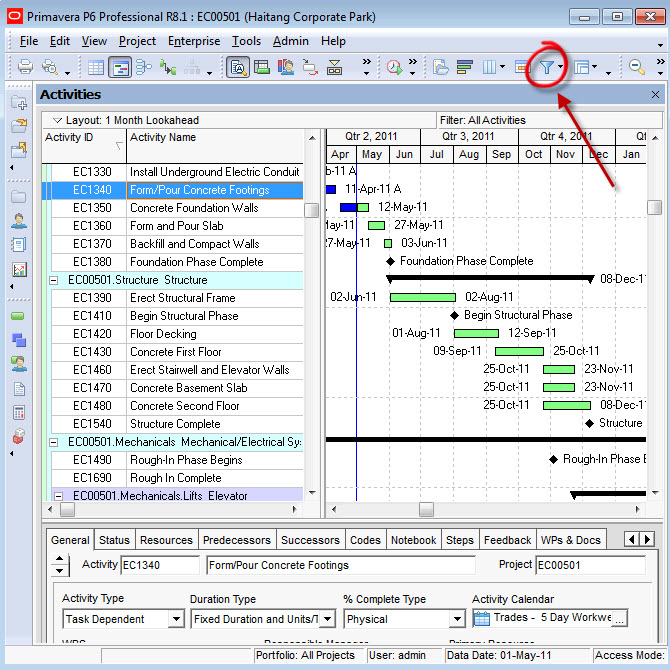
Task: Open the Activities green bar sidebar icon
Action: pyautogui.click(x=18, y=316)
